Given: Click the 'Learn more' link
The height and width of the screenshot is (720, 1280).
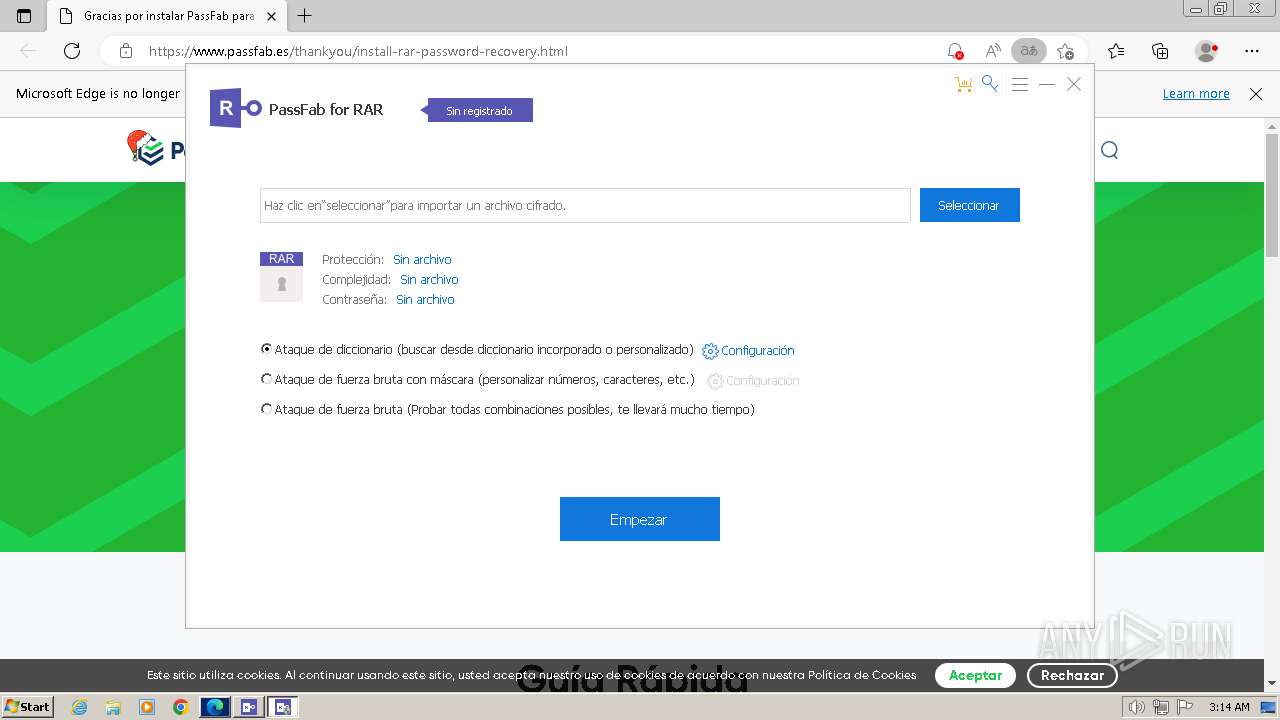Looking at the screenshot, I should tap(1196, 94).
